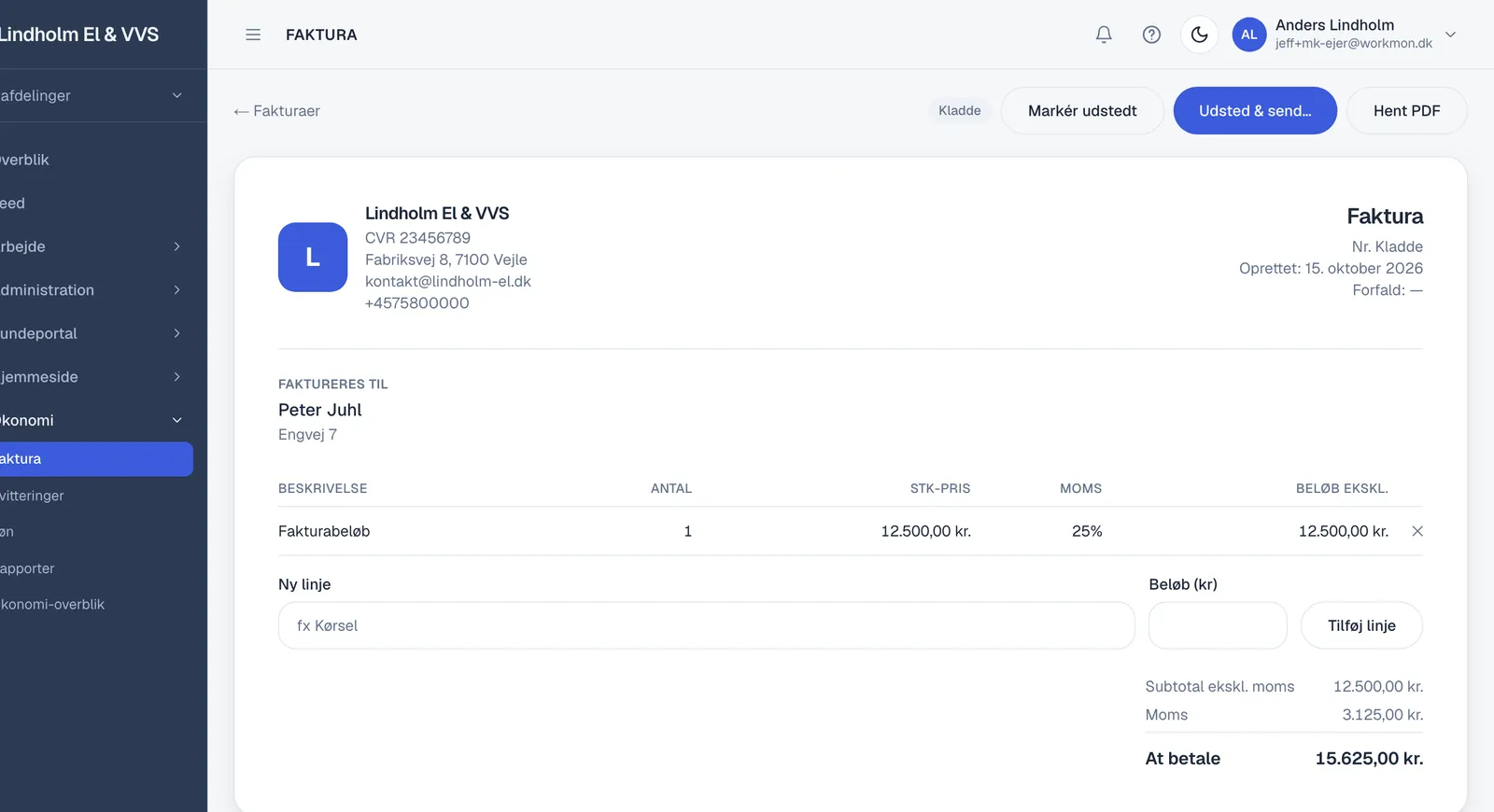
Task: Click the Fakturabeløb line description
Action: [324, 531]
